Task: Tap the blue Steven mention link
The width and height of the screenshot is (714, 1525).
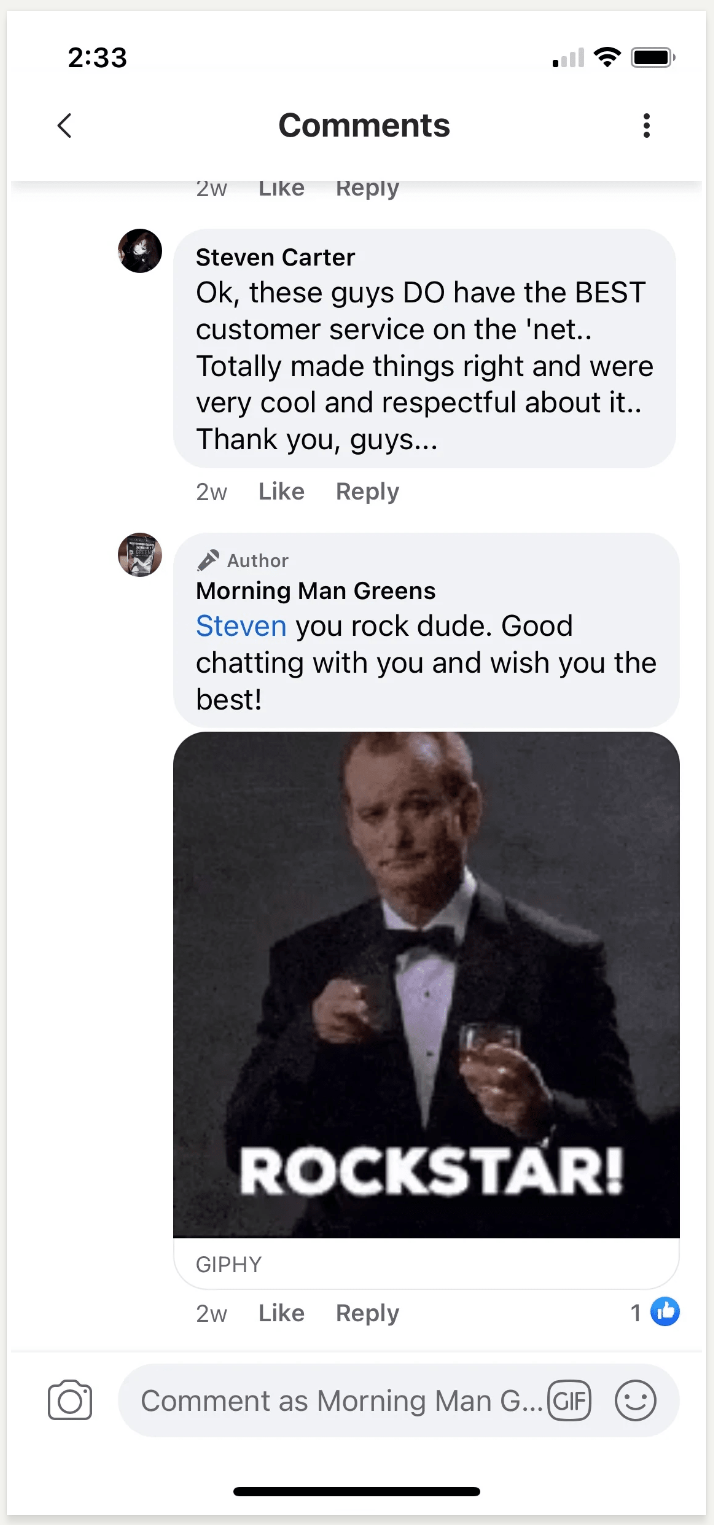Action: [x=241, y=626]
